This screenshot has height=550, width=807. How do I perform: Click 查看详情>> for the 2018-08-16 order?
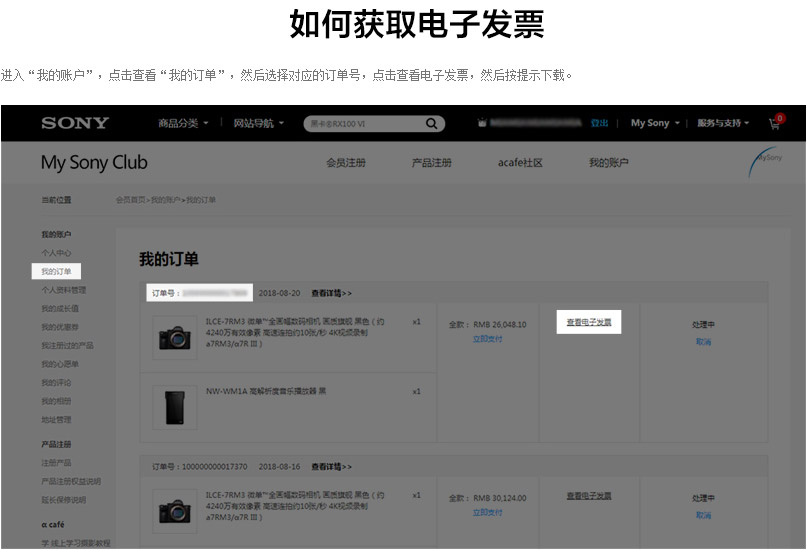click(x=331, y=467)
